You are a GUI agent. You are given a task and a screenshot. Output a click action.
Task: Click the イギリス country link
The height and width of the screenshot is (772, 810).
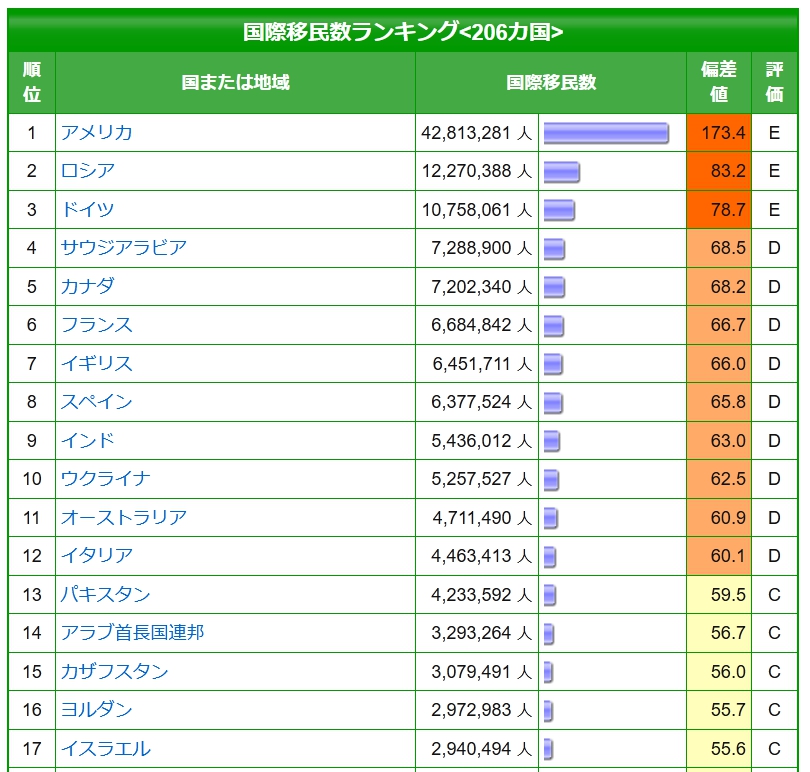(x=96, y=364)
